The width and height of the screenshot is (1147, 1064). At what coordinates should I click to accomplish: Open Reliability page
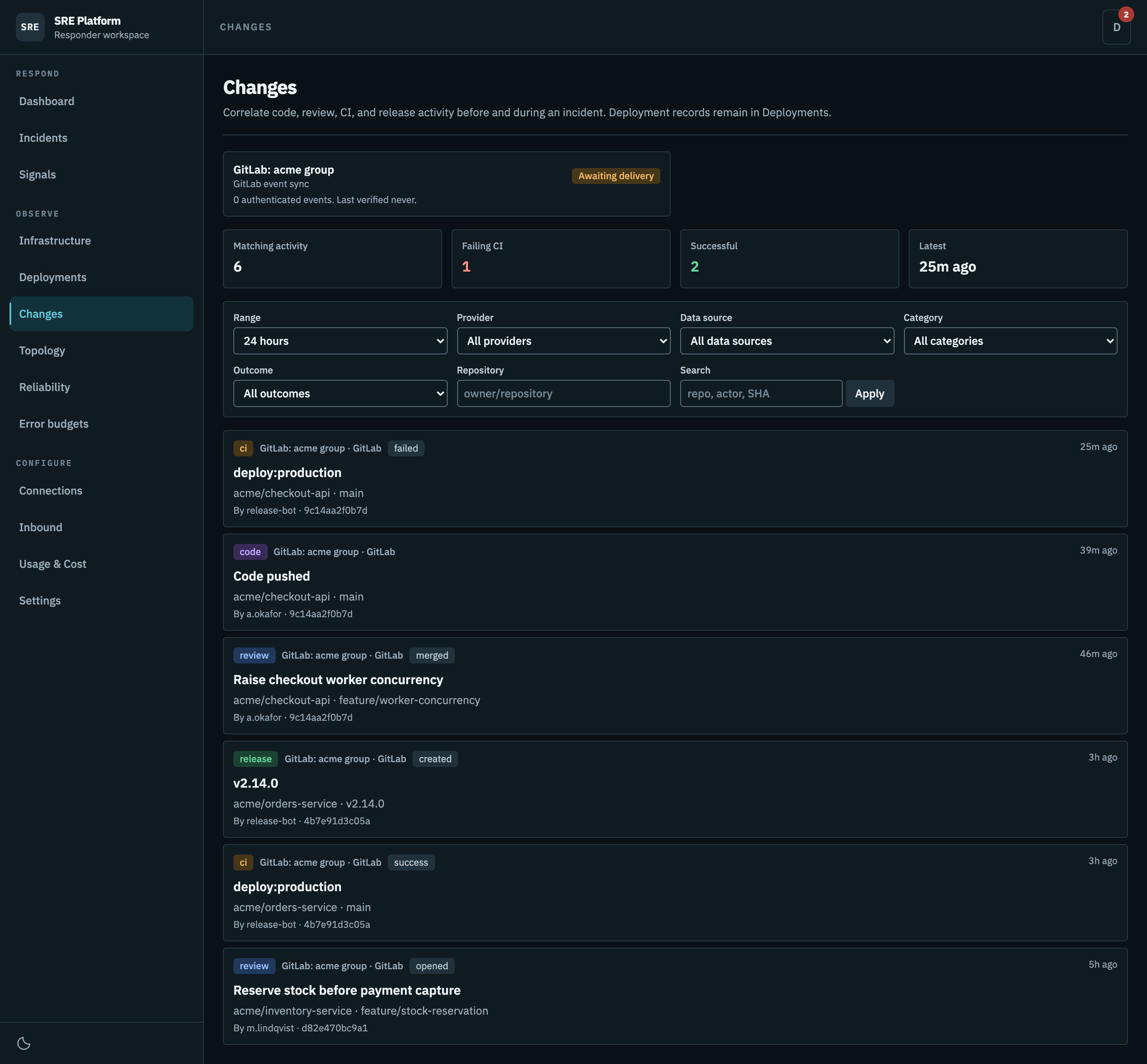click(101, 387)
